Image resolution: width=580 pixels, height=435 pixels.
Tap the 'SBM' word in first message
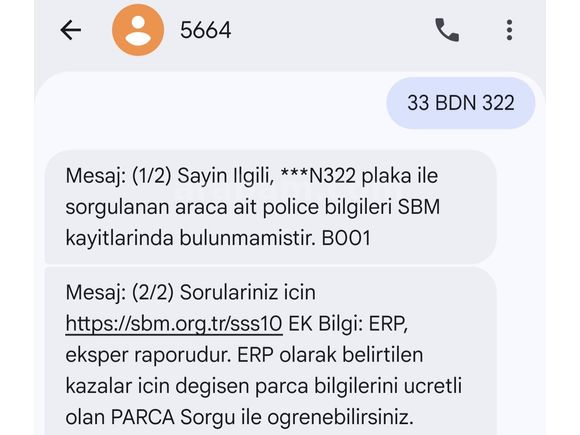[x=419, y=207]
